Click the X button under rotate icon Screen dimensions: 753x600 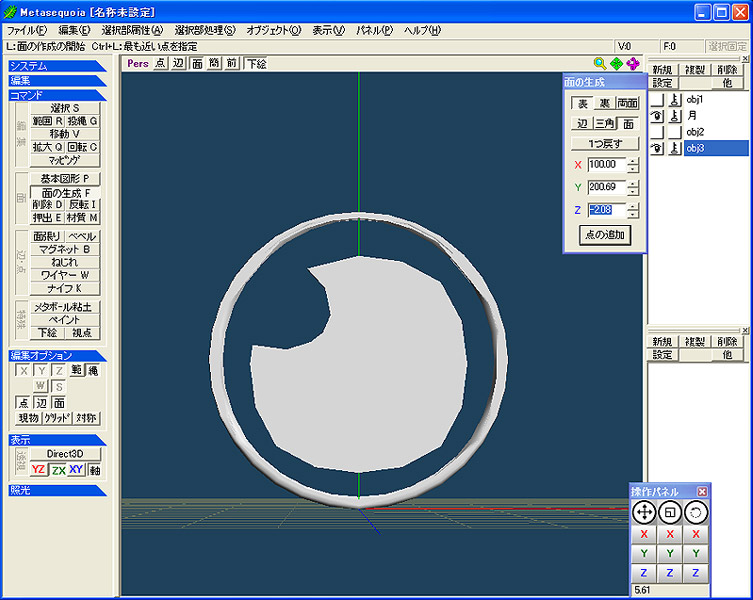pyautogui.click(x=696, y=534)
